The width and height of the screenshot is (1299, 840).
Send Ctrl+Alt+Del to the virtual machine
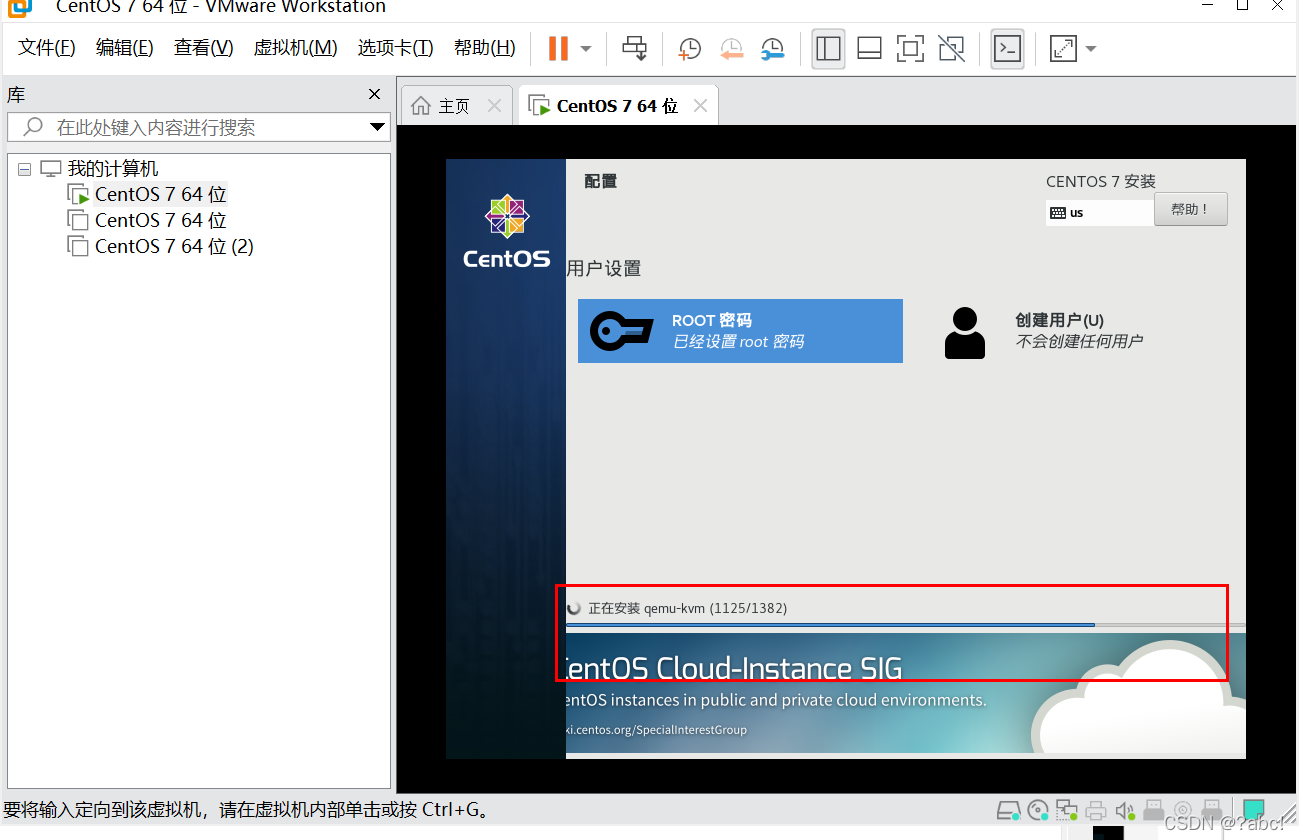(634, 48)
